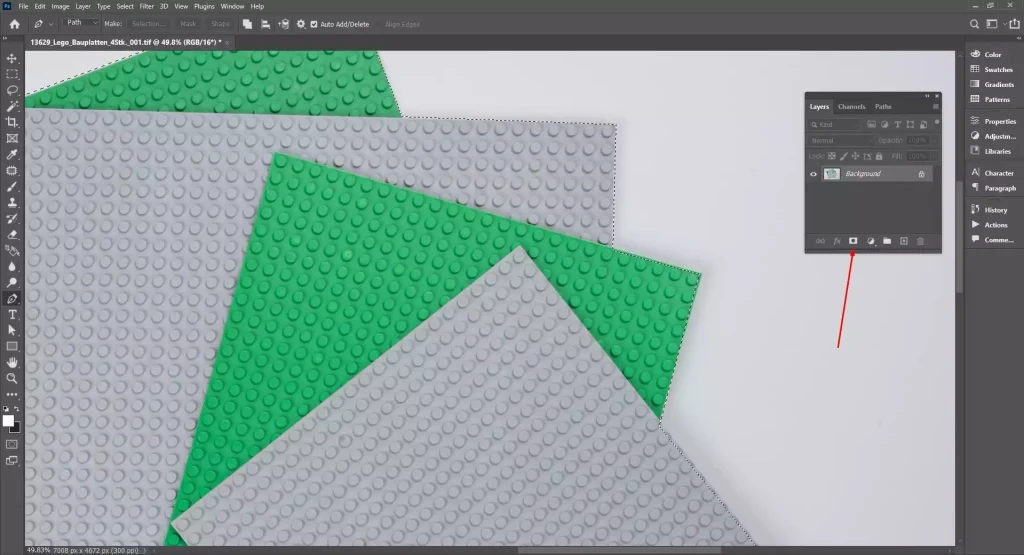Select the Rectangular Marquee tool

click(x=12, y=74)
